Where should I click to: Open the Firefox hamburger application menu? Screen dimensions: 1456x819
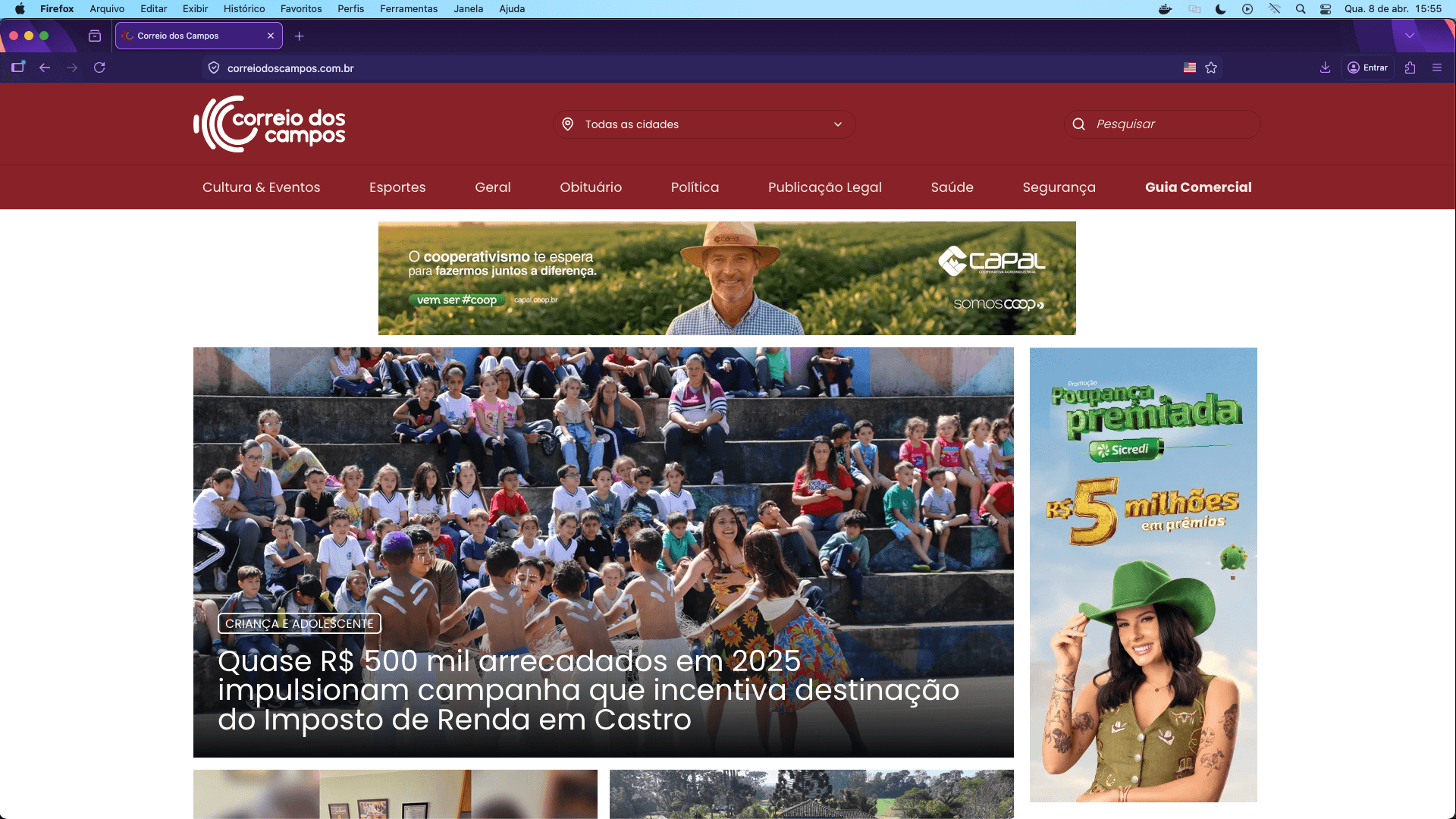tap(1437, 67)
